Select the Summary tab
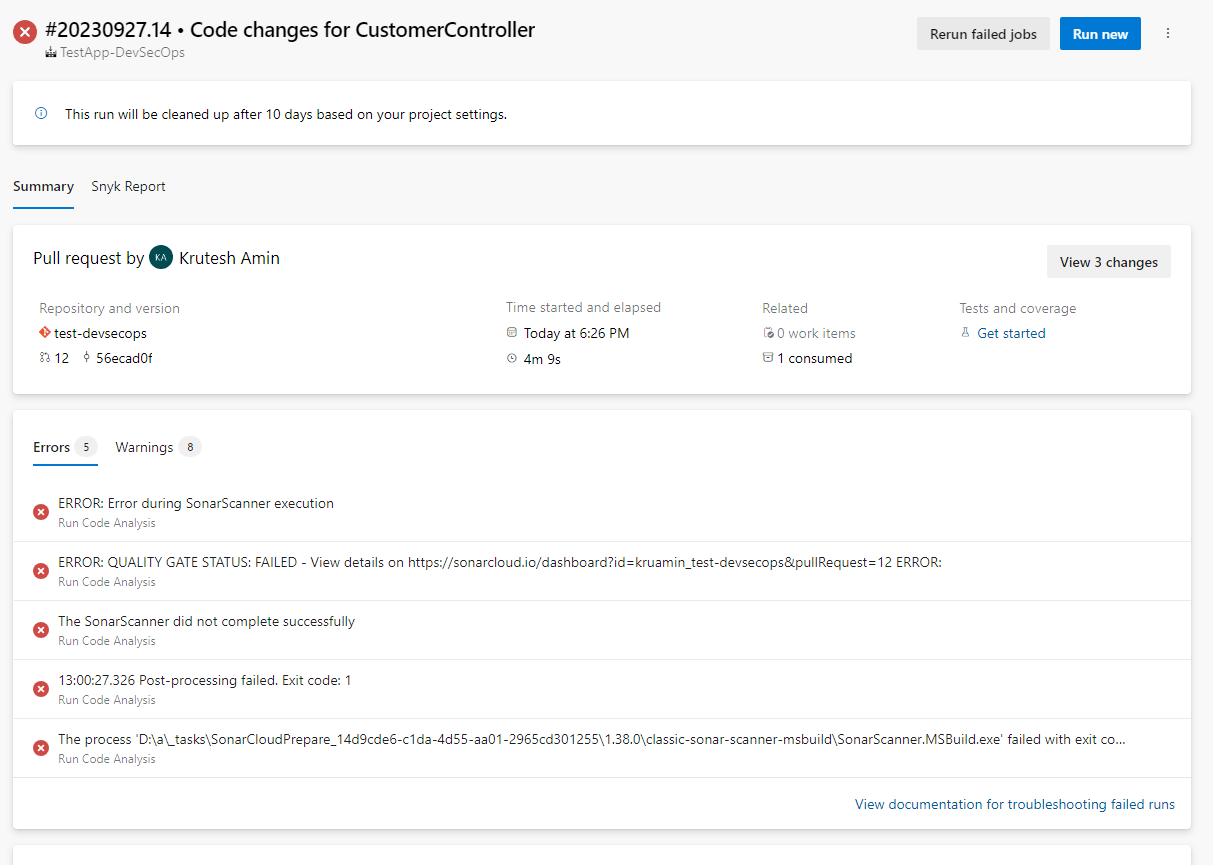The image size is (1213, 865). [x=43, y=187]
